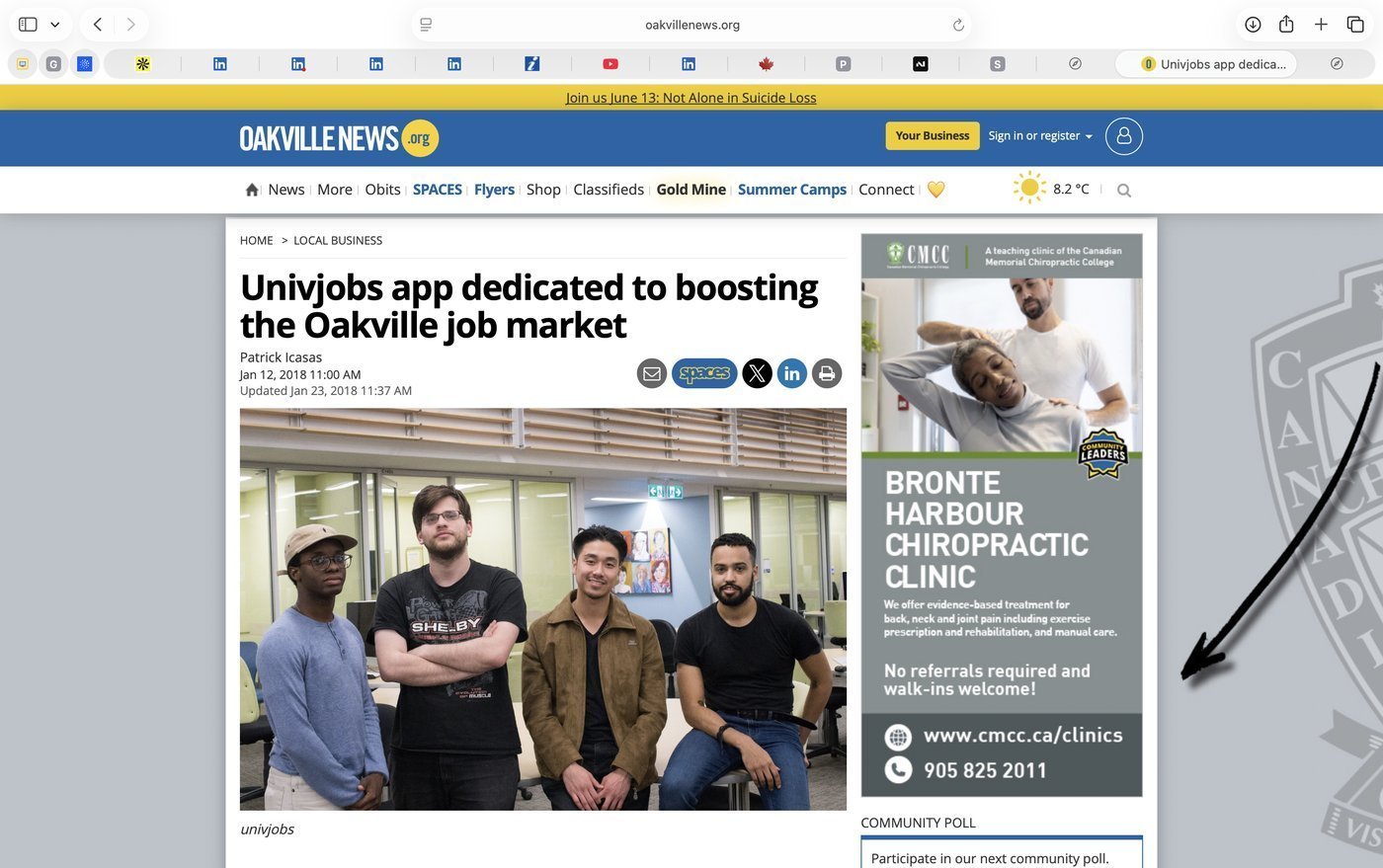Open the tab group dropdown chevron

(55, 25)
